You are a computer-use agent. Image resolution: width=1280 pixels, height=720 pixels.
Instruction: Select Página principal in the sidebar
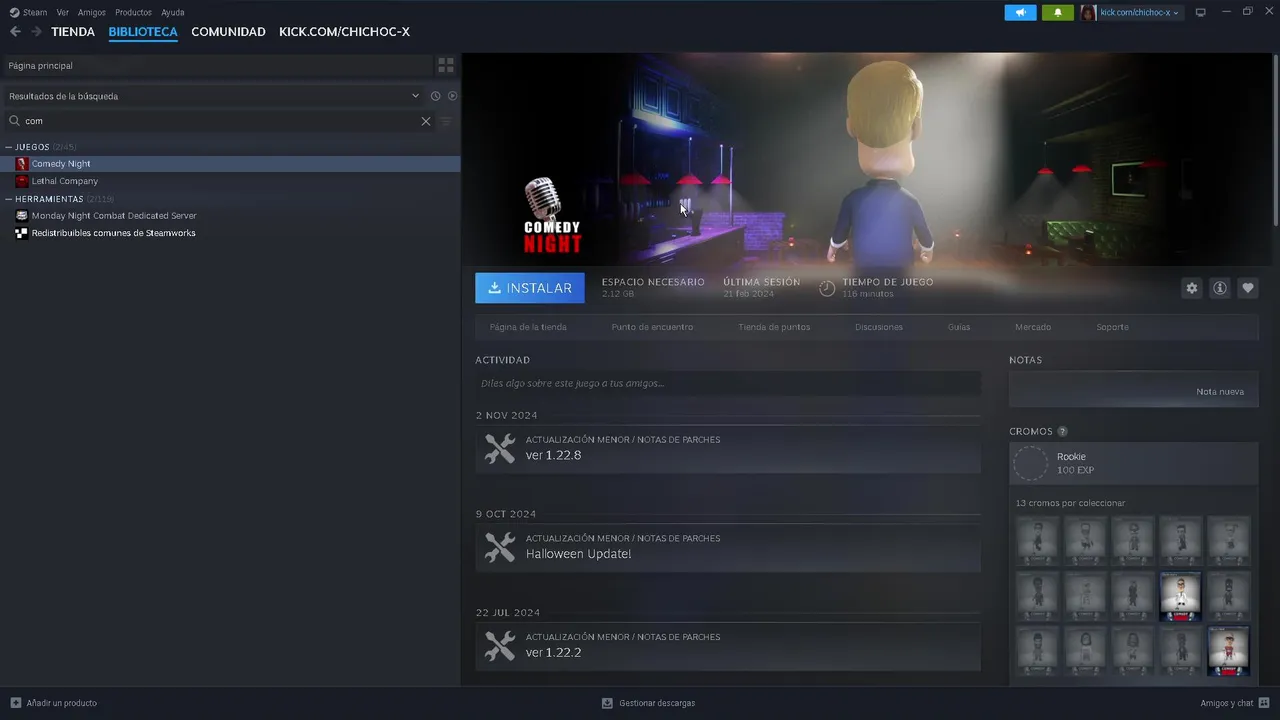pyautogui.click(x=217, y=65)
